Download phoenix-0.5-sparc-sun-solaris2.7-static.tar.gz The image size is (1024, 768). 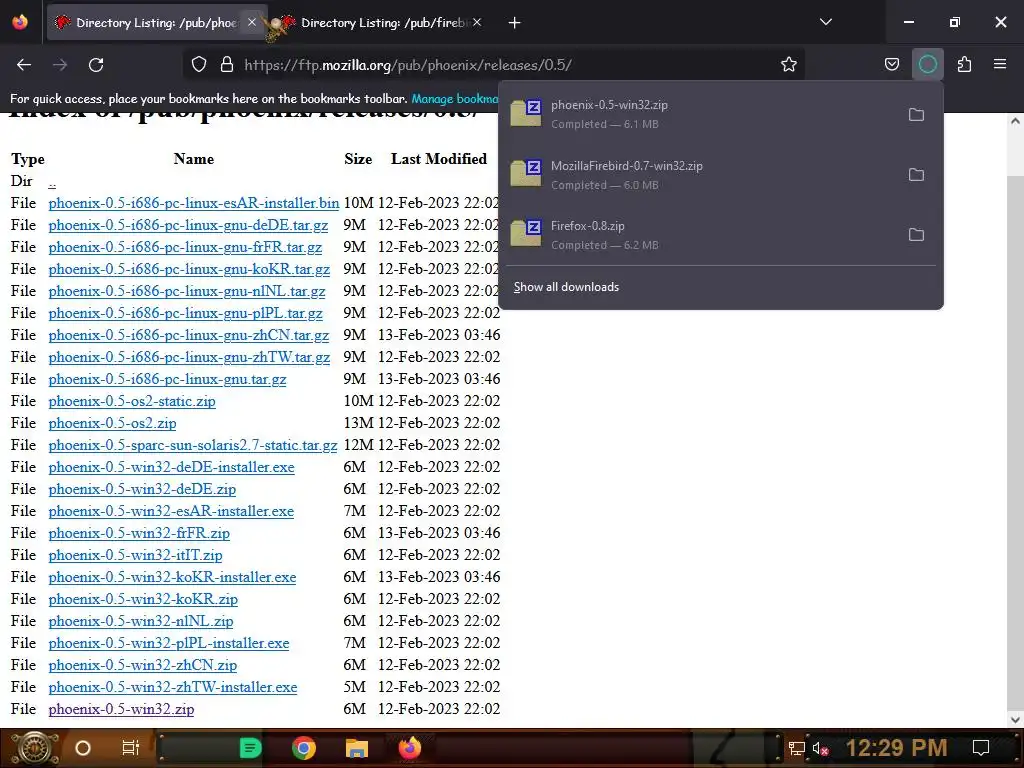193,445
